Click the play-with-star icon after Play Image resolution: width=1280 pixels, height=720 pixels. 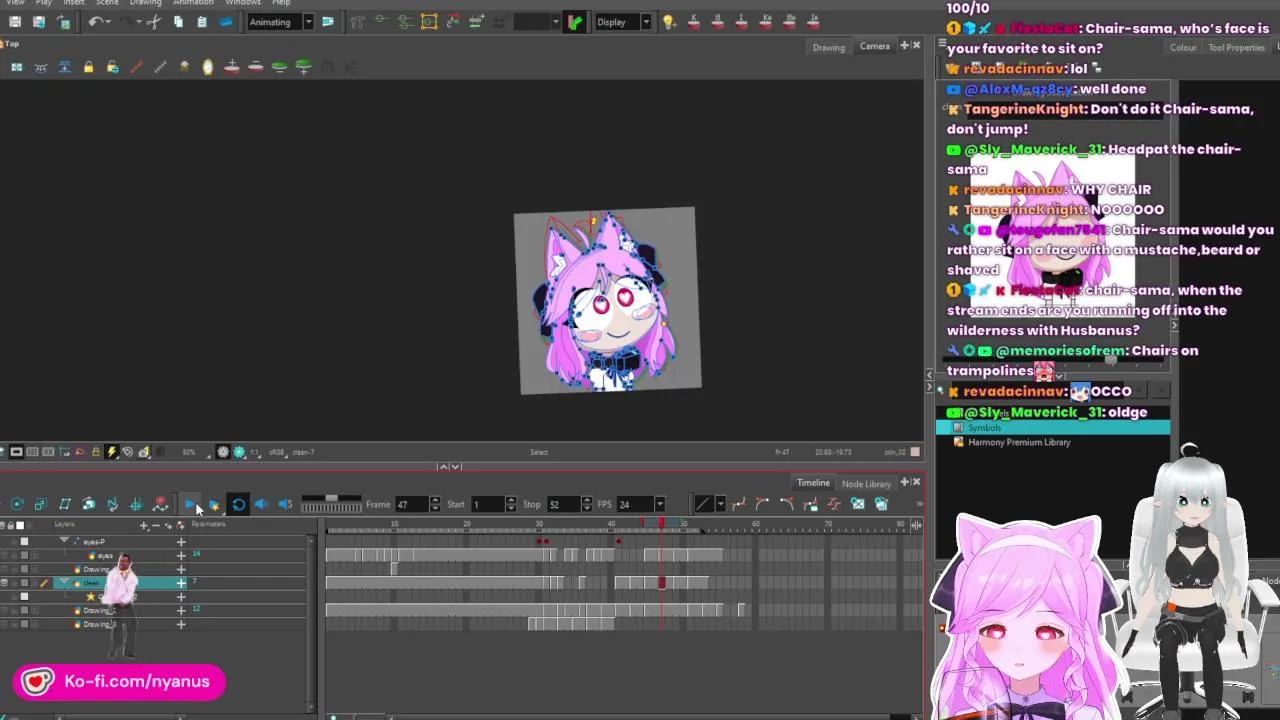pos(213,504)
